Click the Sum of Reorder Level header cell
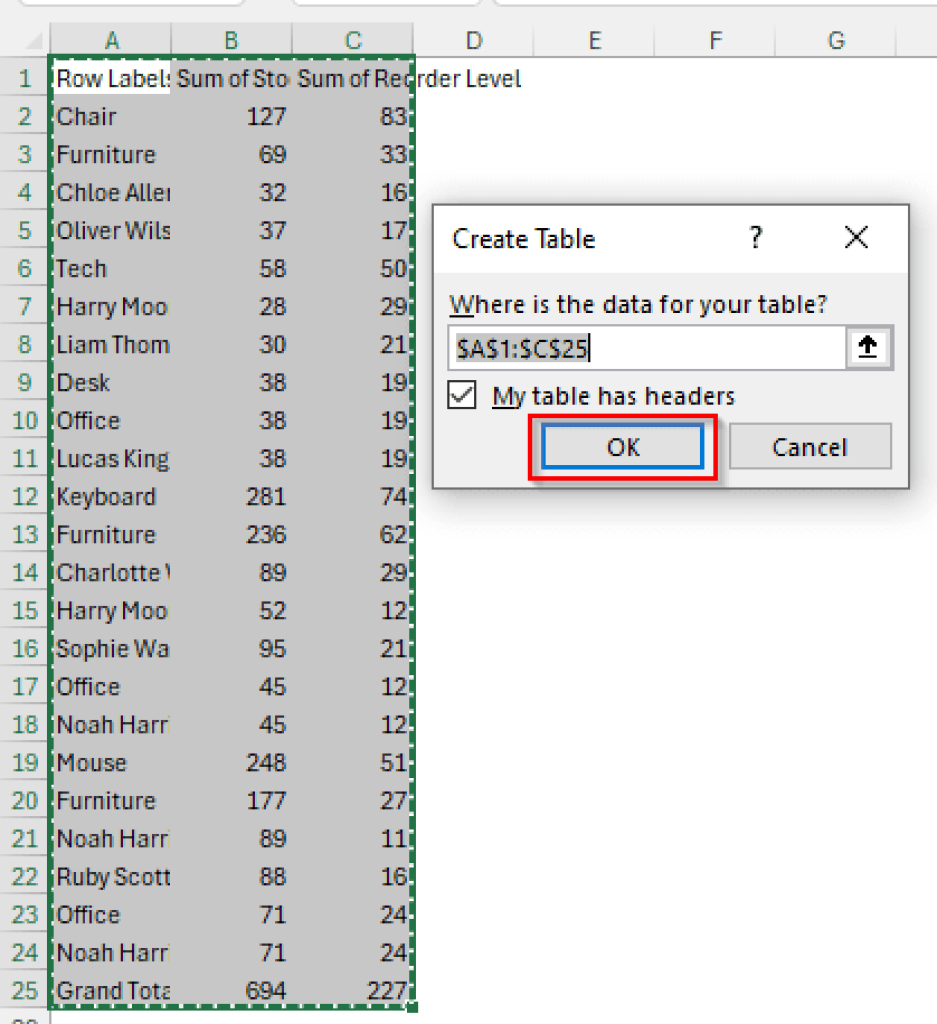937x1024 pixels. [352, 78]
